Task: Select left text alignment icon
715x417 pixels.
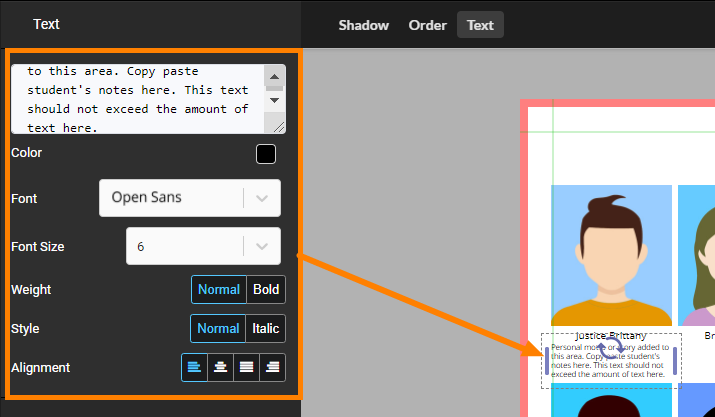Action: 194,368
